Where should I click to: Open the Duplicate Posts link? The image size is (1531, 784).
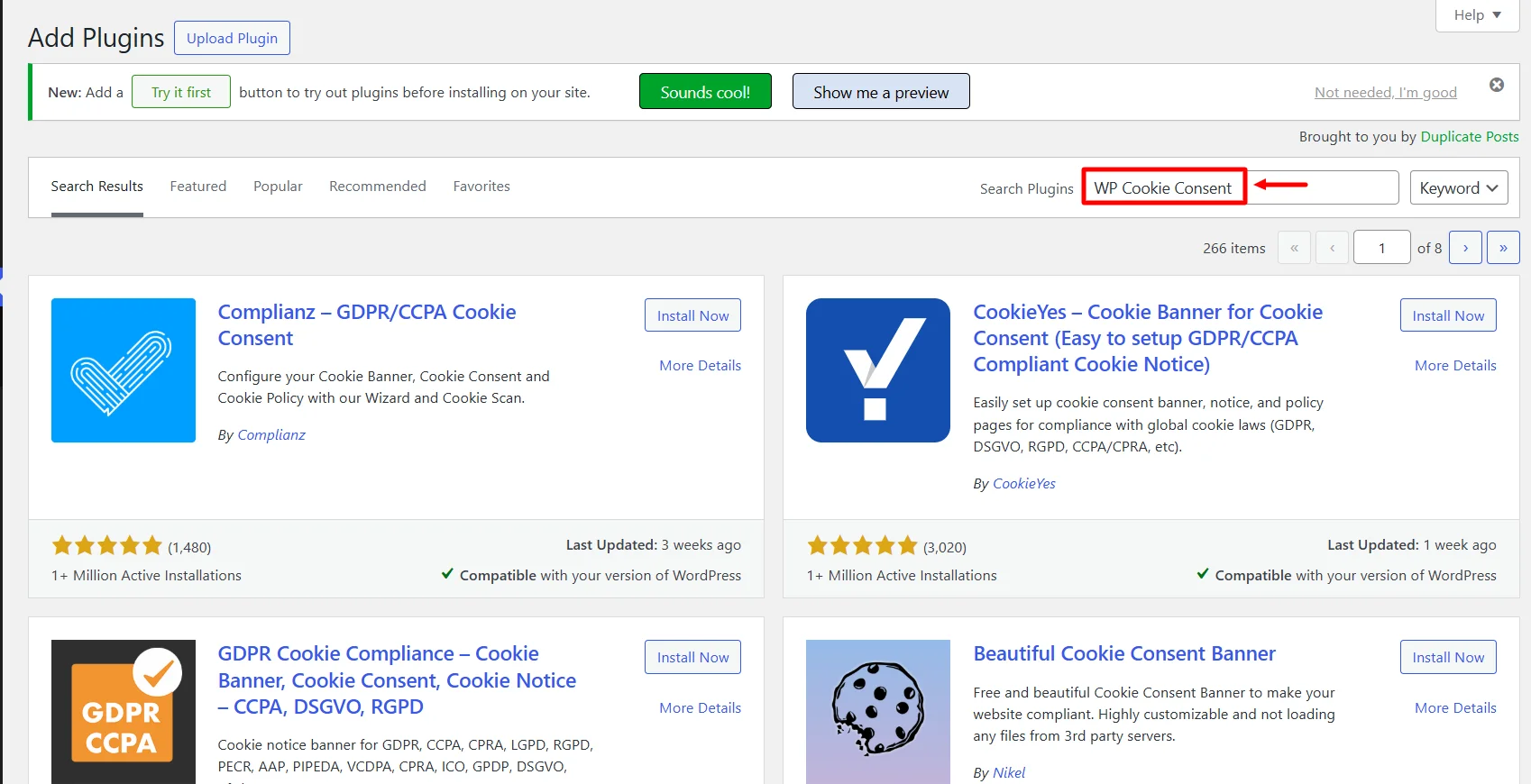1470,137
